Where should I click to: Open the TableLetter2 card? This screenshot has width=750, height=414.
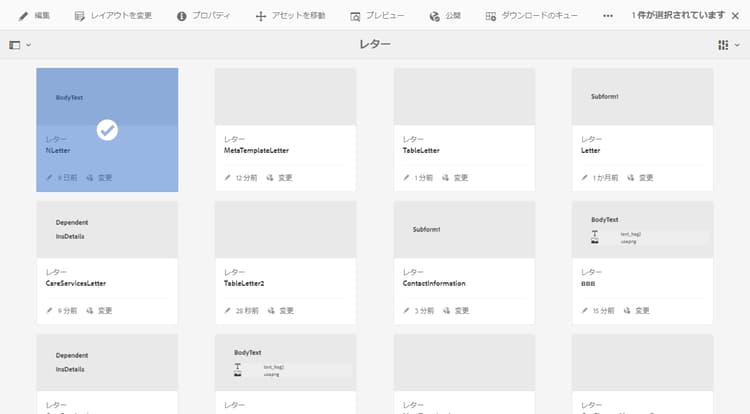285,263
